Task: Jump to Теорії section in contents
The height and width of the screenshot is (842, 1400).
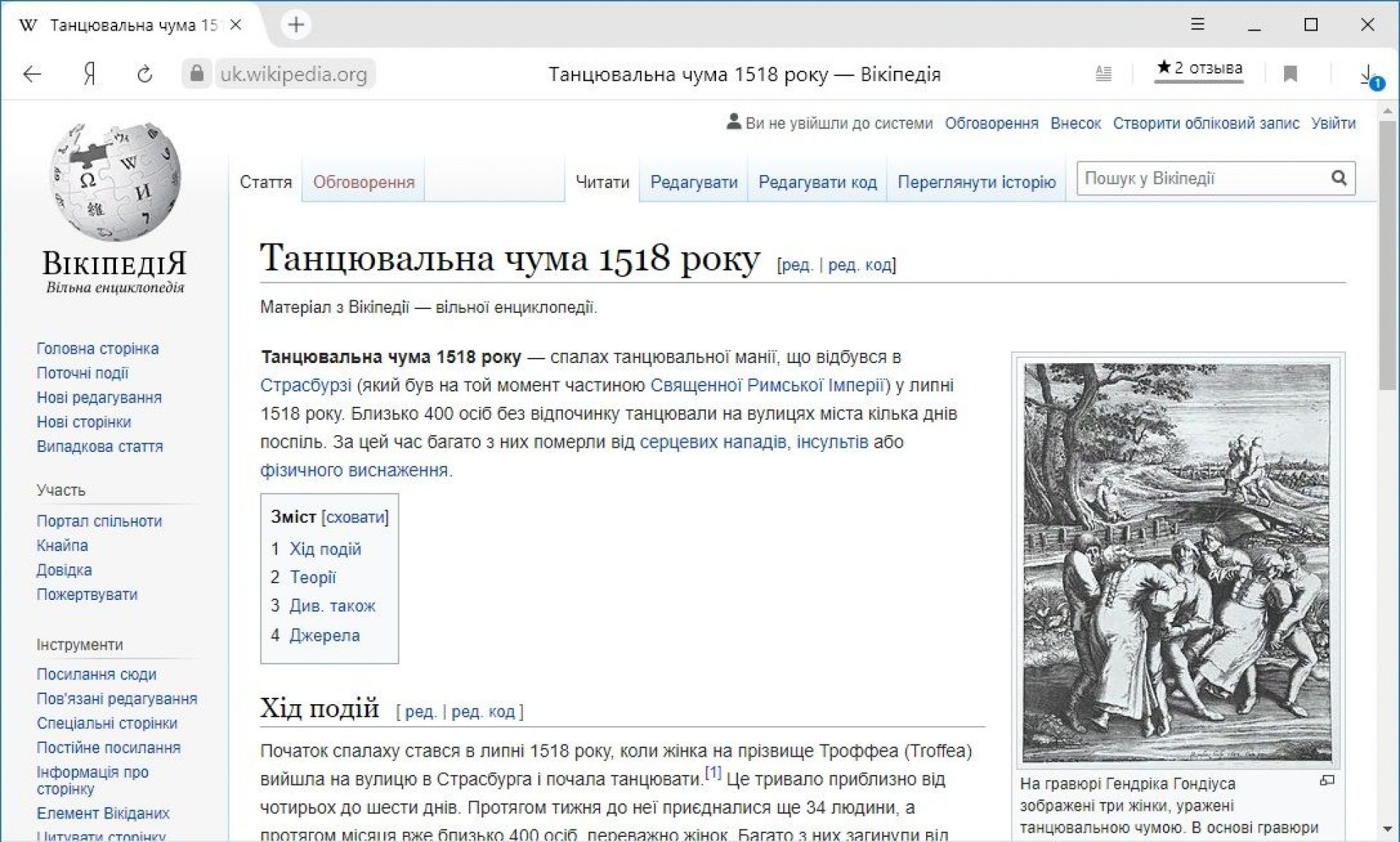Action: [x=312, y=577]
